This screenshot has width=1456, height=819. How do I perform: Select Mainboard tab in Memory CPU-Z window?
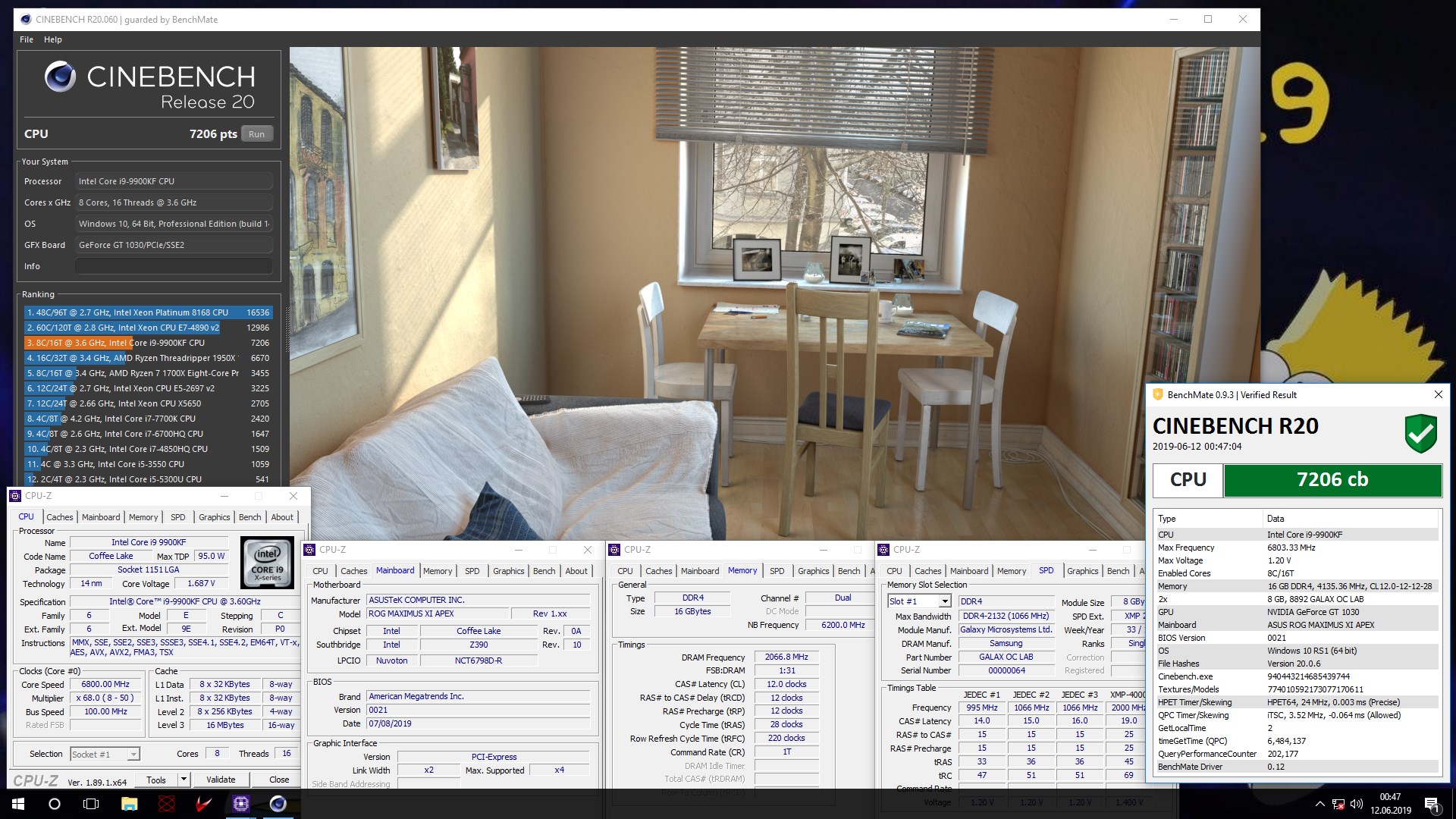[700, 571]
